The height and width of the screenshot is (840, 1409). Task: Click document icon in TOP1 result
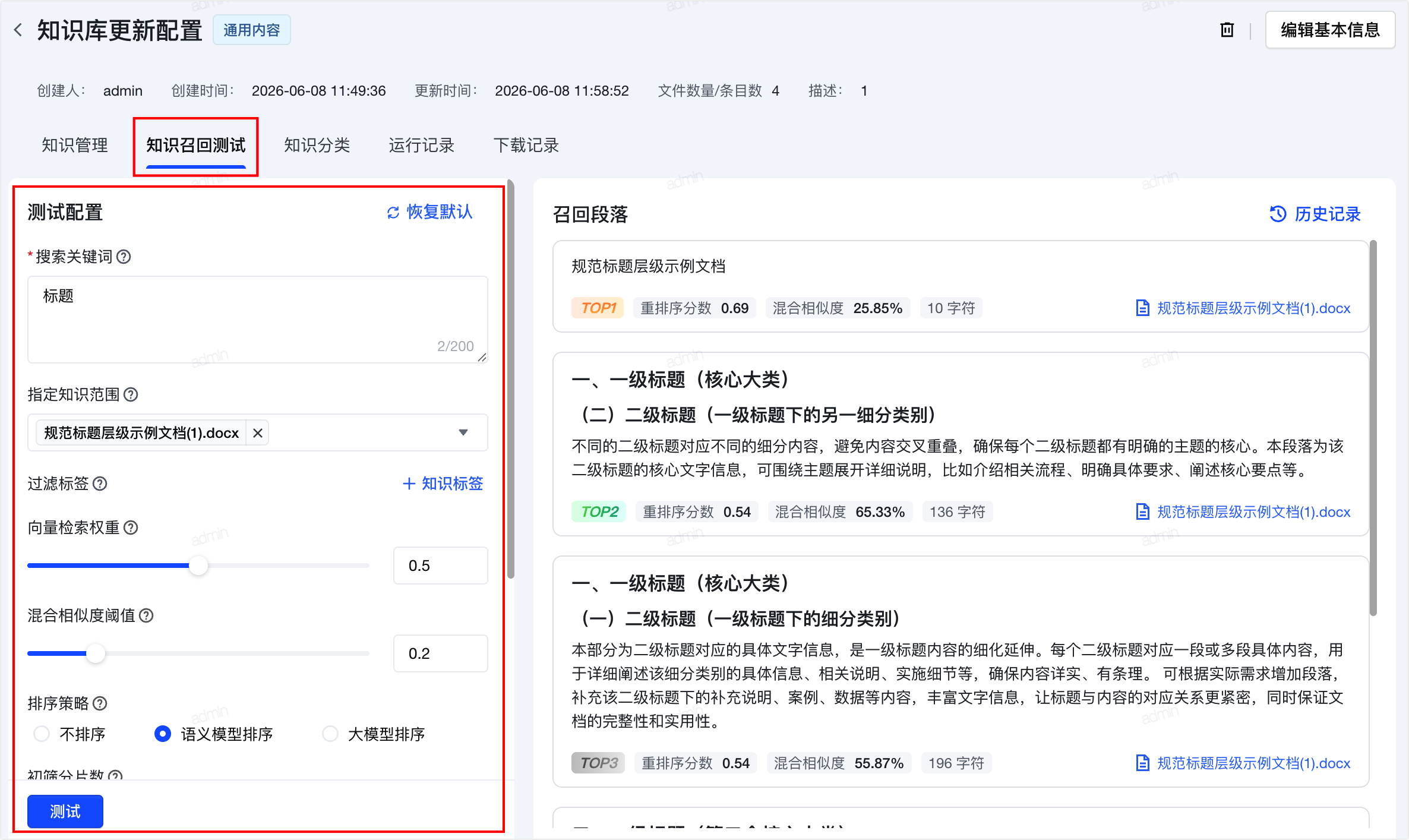coord(1142,308)
